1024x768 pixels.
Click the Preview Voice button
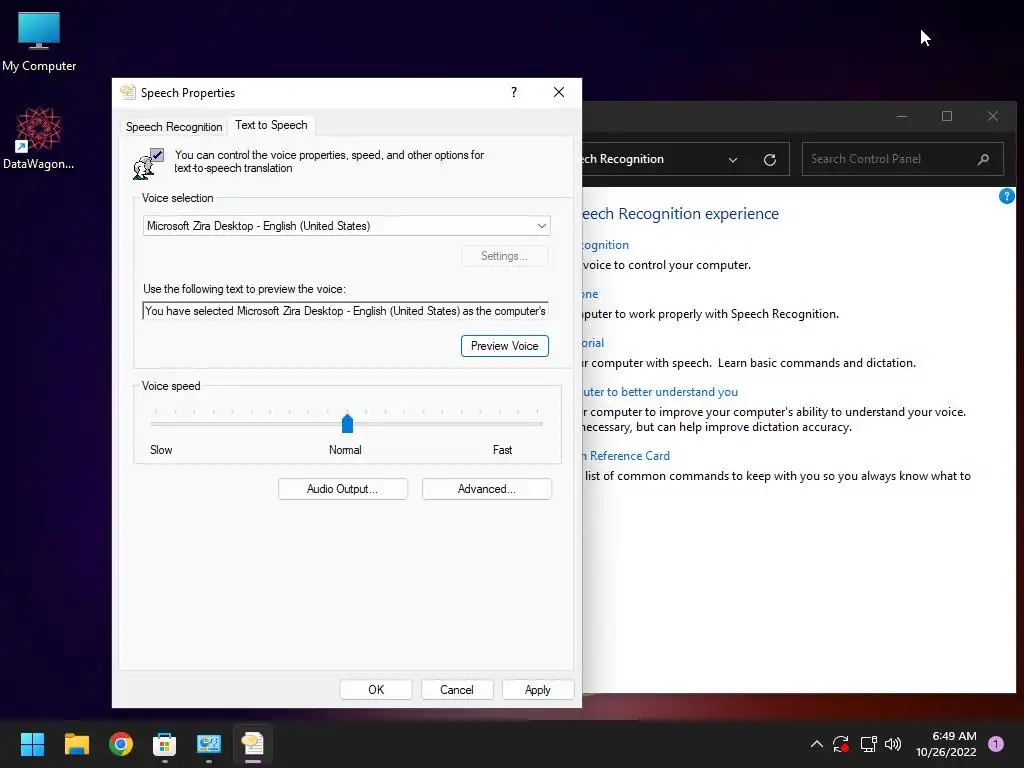tap(505, 346)
